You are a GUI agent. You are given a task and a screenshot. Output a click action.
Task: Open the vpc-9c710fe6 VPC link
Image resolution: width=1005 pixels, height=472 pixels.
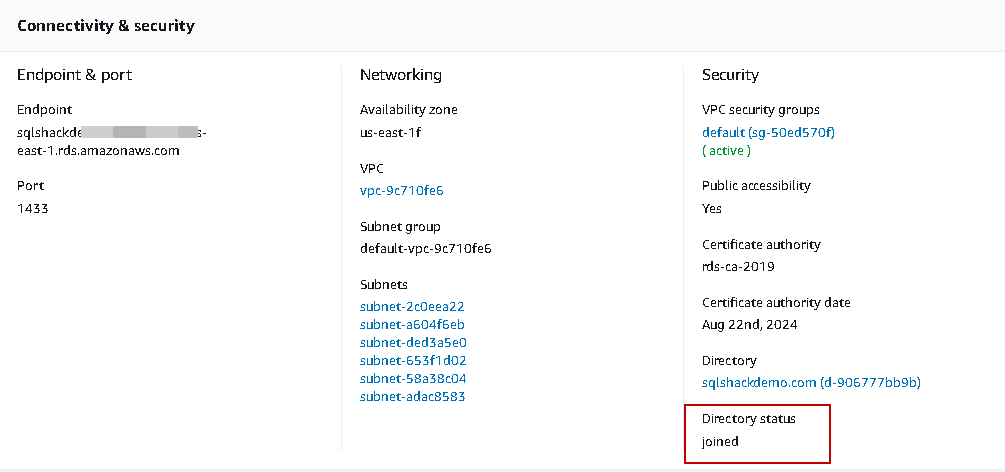click(x=401, y=190)
